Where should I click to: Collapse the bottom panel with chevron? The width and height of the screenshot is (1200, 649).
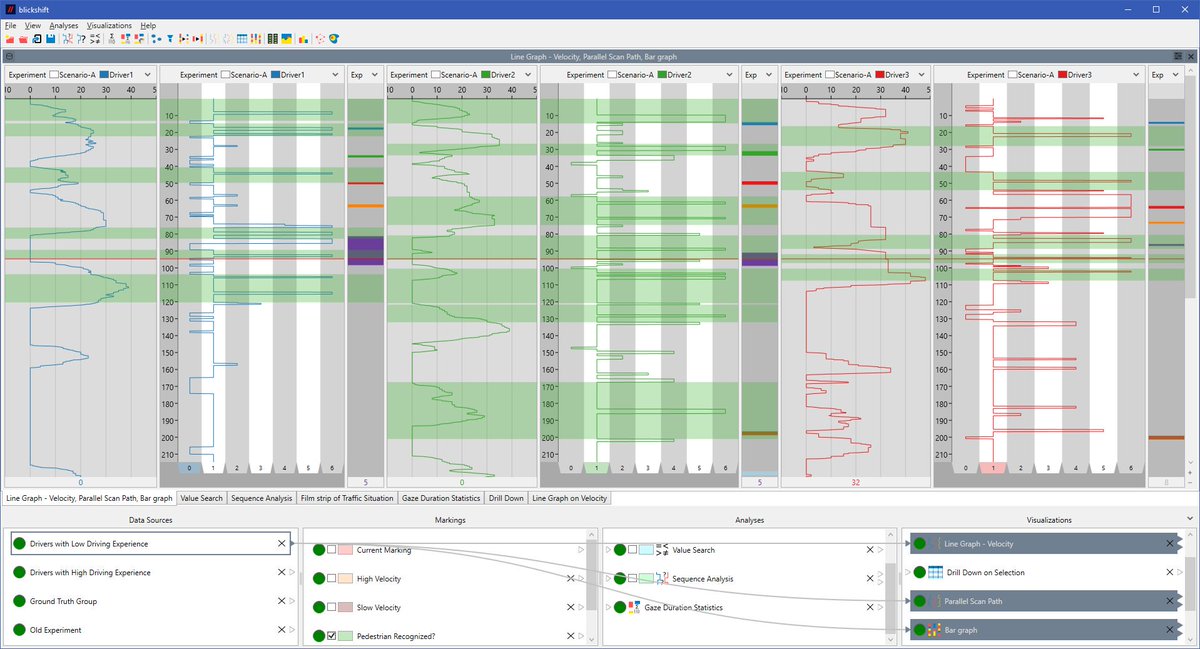click(1189, 519)
